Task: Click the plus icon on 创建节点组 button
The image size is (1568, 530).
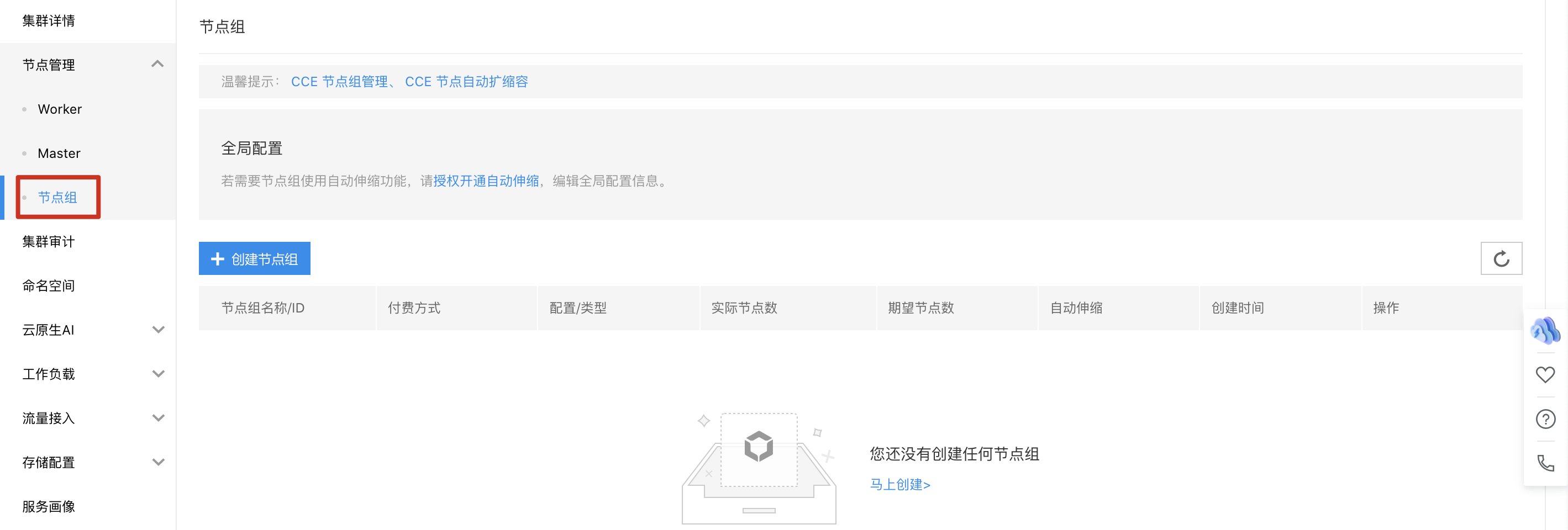Action: (217, 259)
